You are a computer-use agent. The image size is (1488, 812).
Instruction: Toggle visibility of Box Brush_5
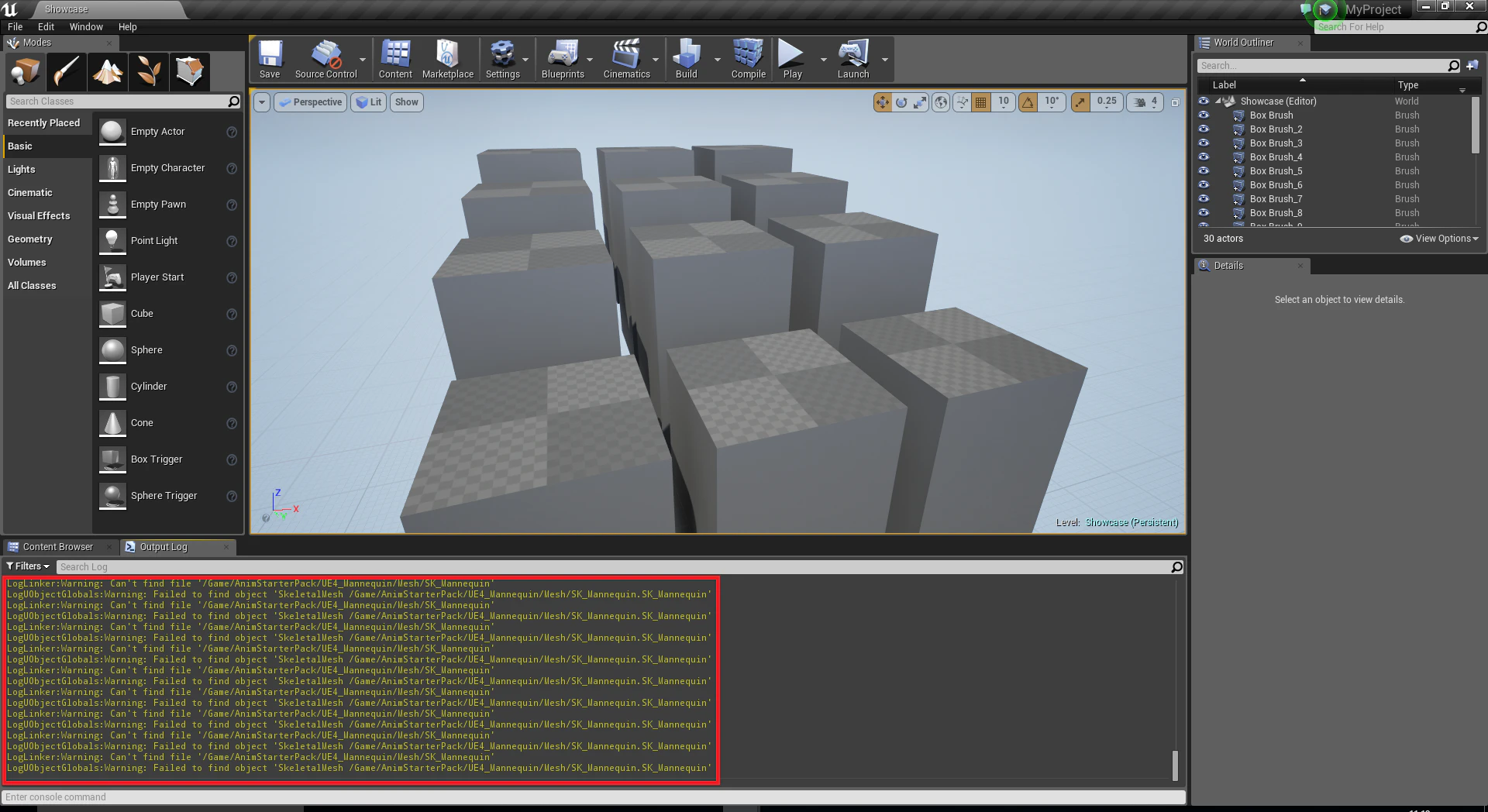1204,171
